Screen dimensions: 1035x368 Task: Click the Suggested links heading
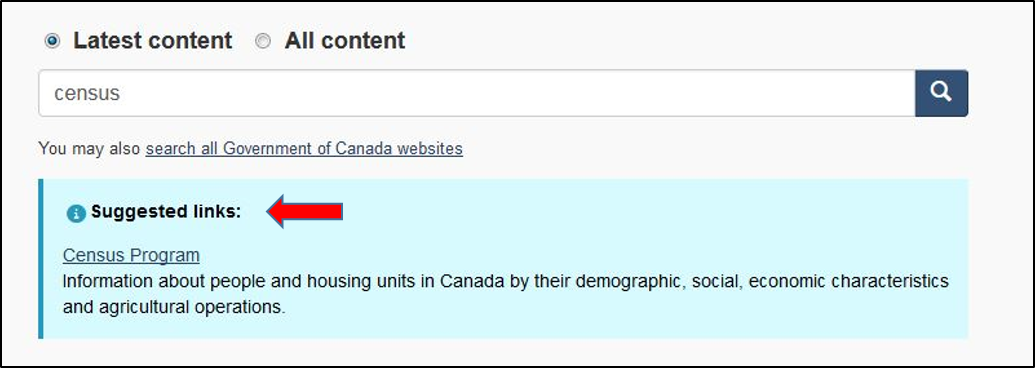click(166, 212)
